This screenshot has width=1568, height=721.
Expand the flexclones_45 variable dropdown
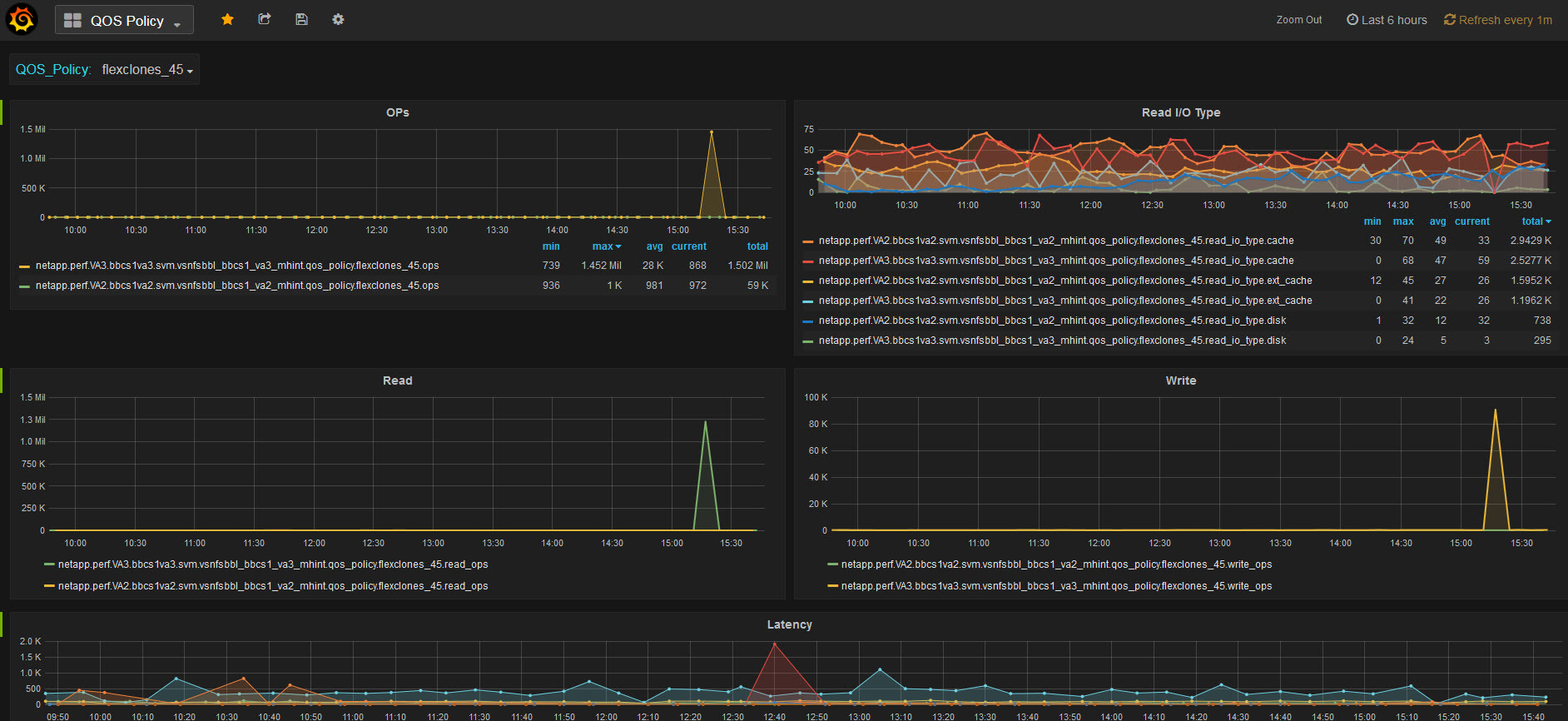146,70
